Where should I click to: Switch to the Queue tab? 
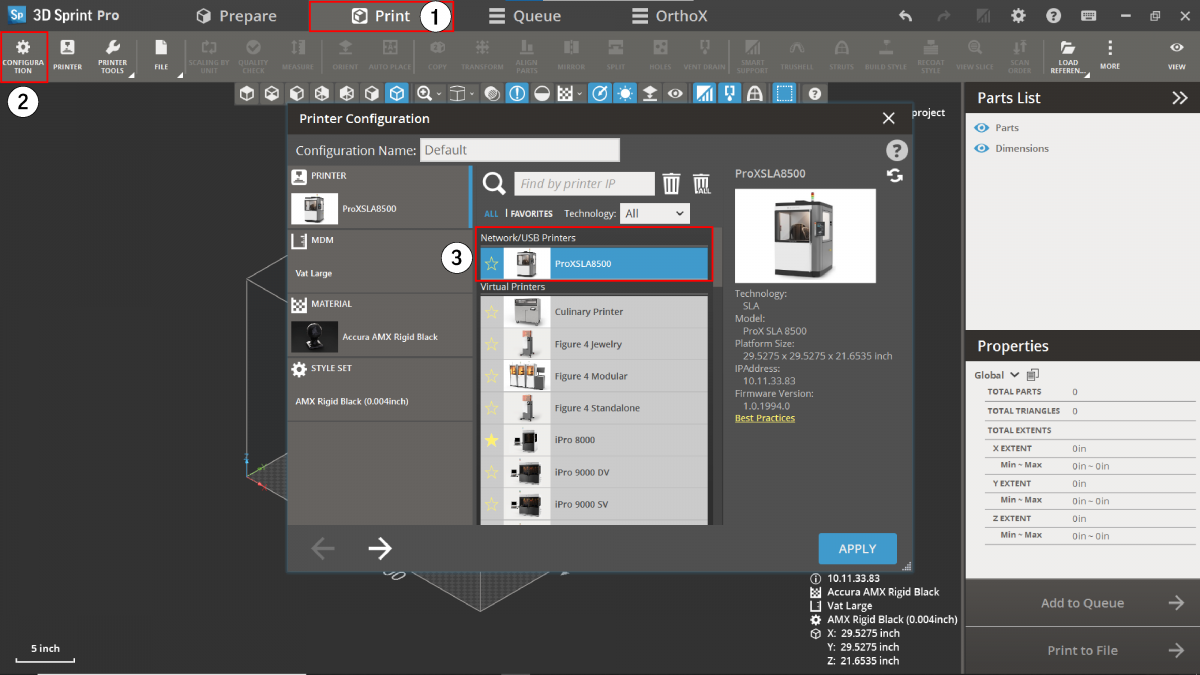[x=525, y=16]
